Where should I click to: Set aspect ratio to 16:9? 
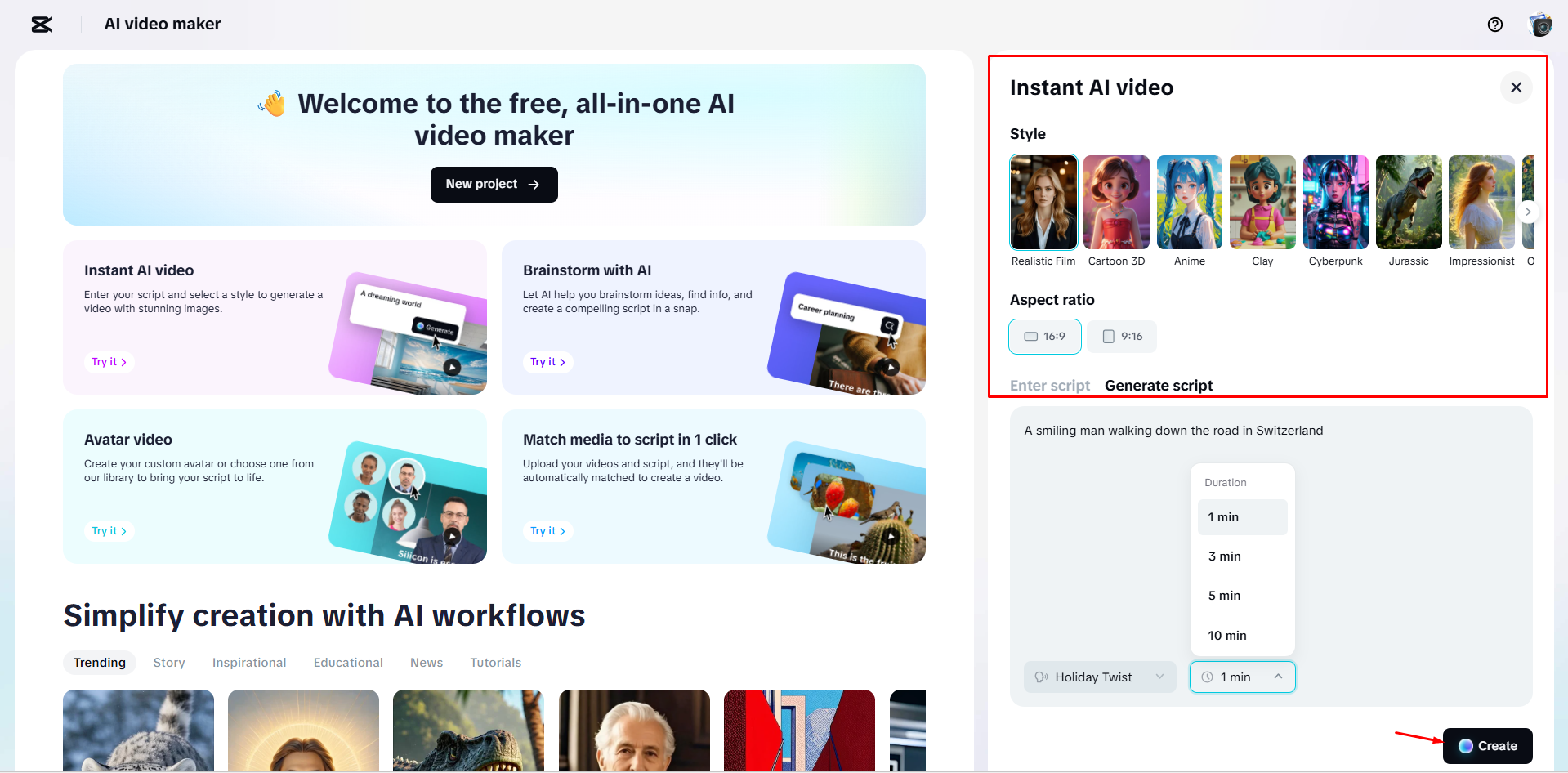tap(1045, 337)
